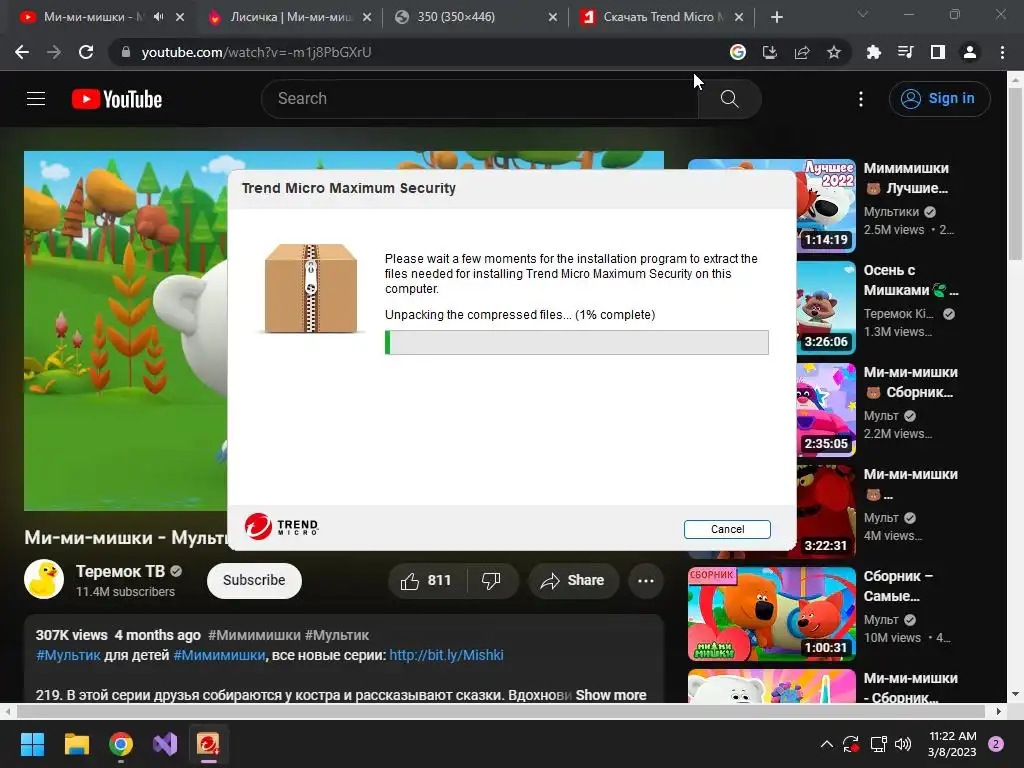This screenshot has height=768, width=1024.
Task: Click the YouTube search magnifier button
Action: tap(729, 99)
